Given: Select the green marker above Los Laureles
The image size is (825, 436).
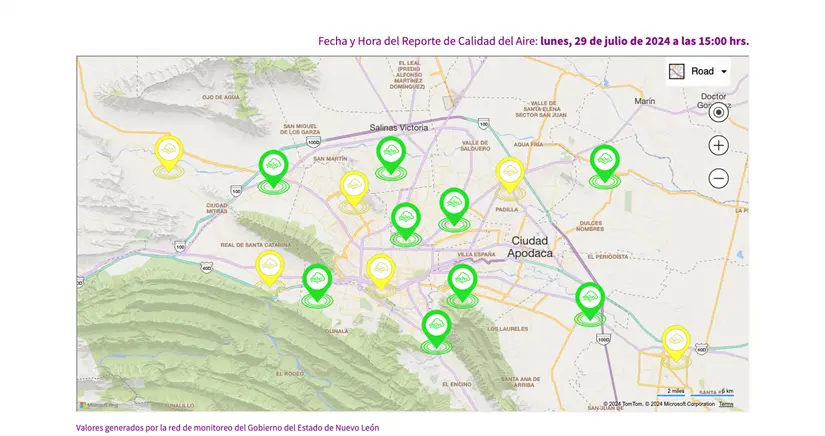Looking at the screenshot, I should pos(462,281).
